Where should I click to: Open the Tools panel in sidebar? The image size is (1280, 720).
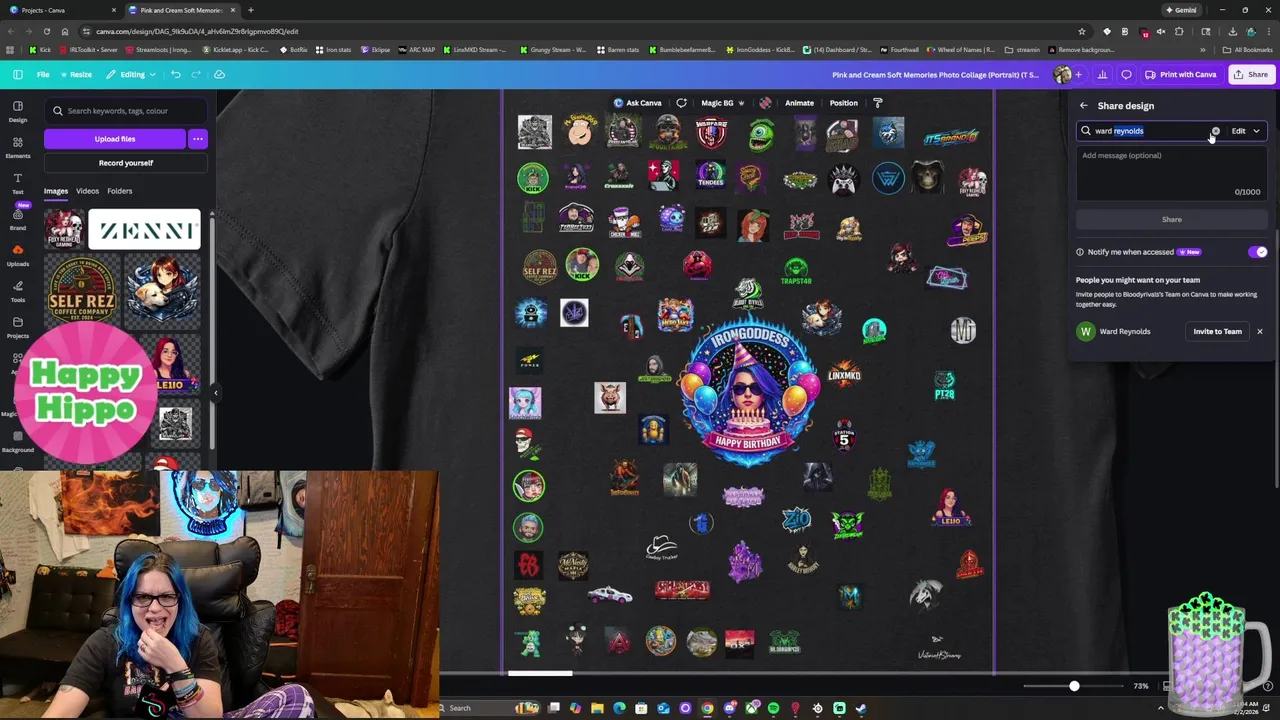[18, 291]
